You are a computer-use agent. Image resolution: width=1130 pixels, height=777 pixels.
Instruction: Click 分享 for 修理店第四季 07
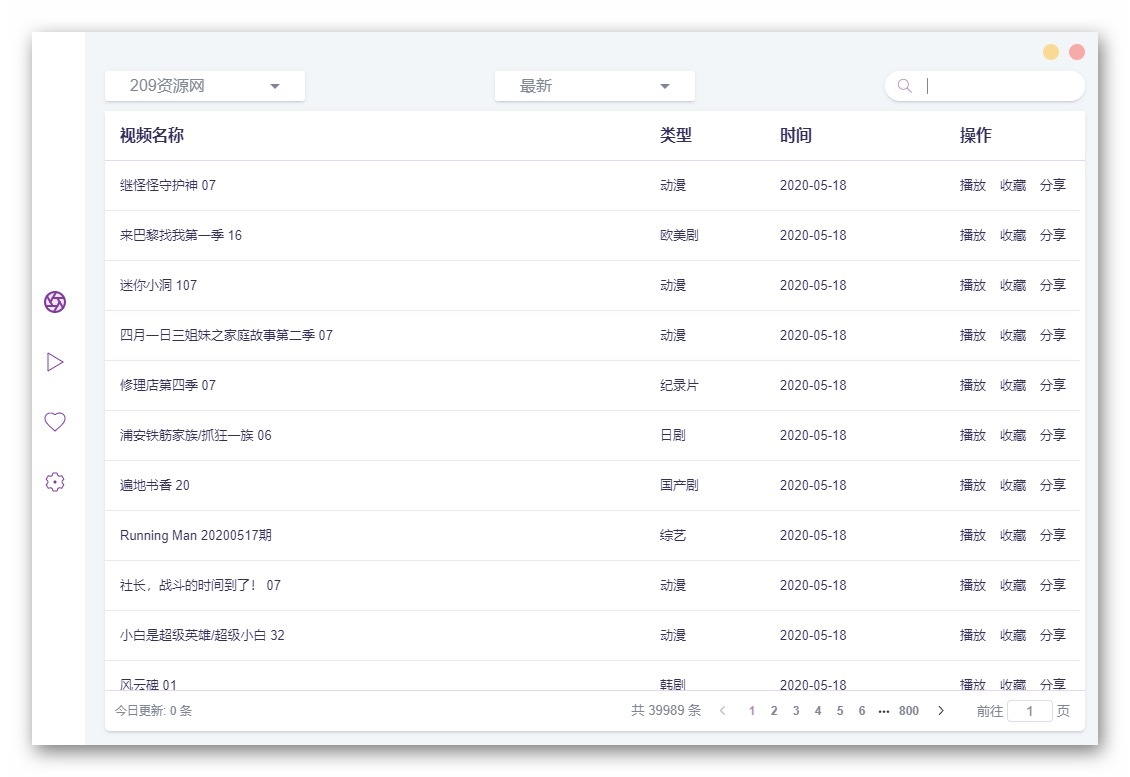(x=1052, y=385)
